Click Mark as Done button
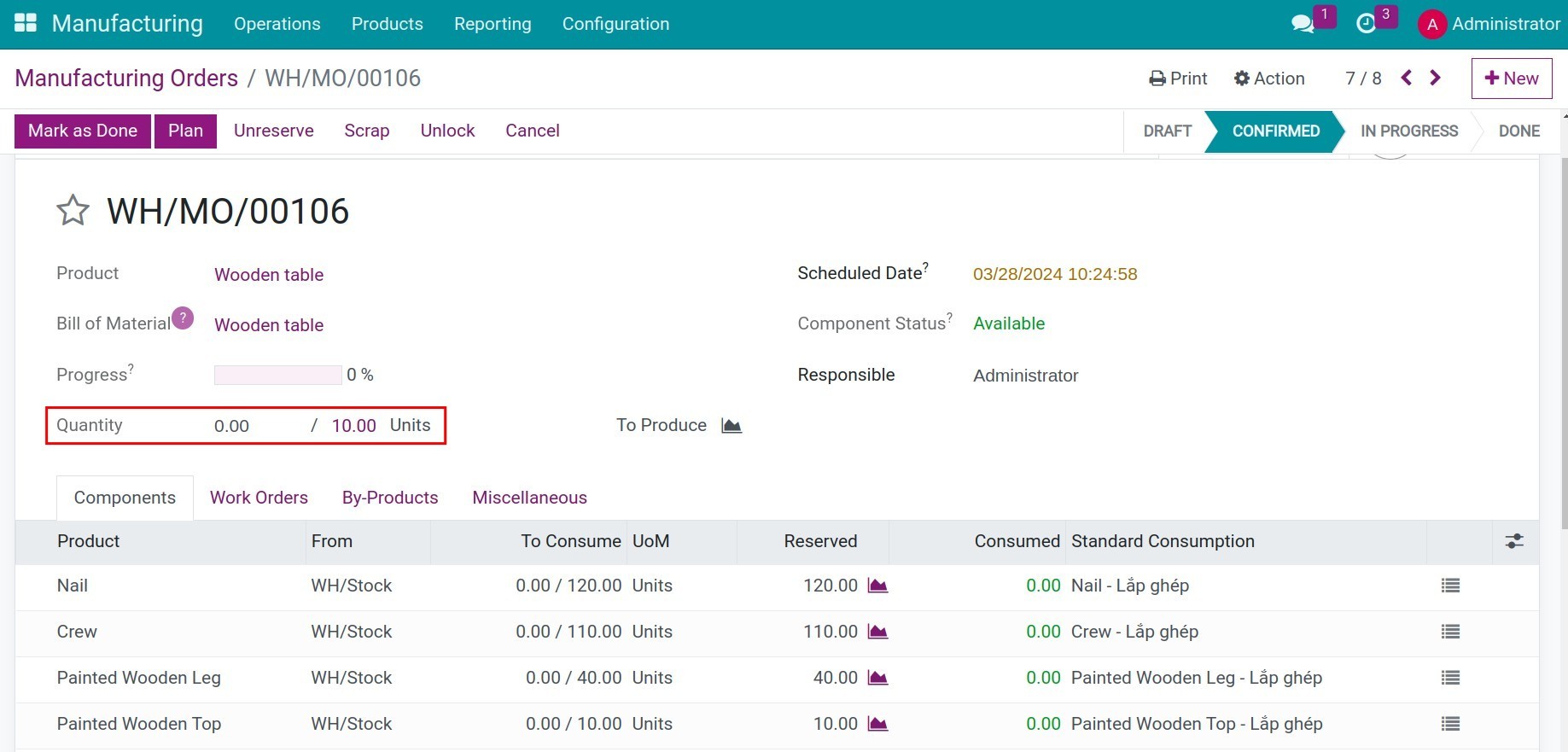This screenshot has height=752, width=1568. click(x=83, y=131)
